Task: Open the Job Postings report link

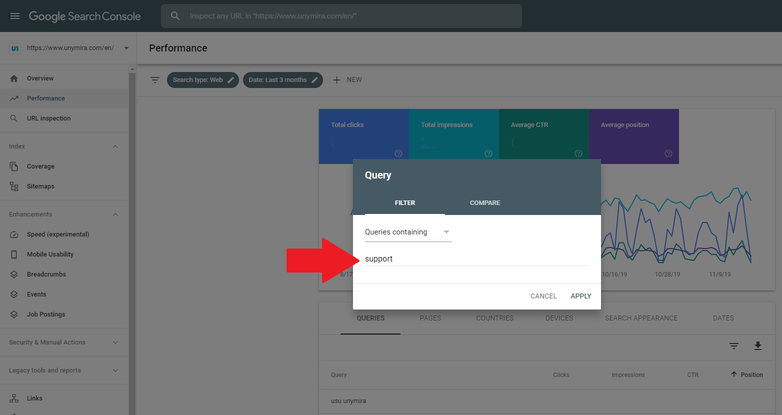Action: pos(46,314)
